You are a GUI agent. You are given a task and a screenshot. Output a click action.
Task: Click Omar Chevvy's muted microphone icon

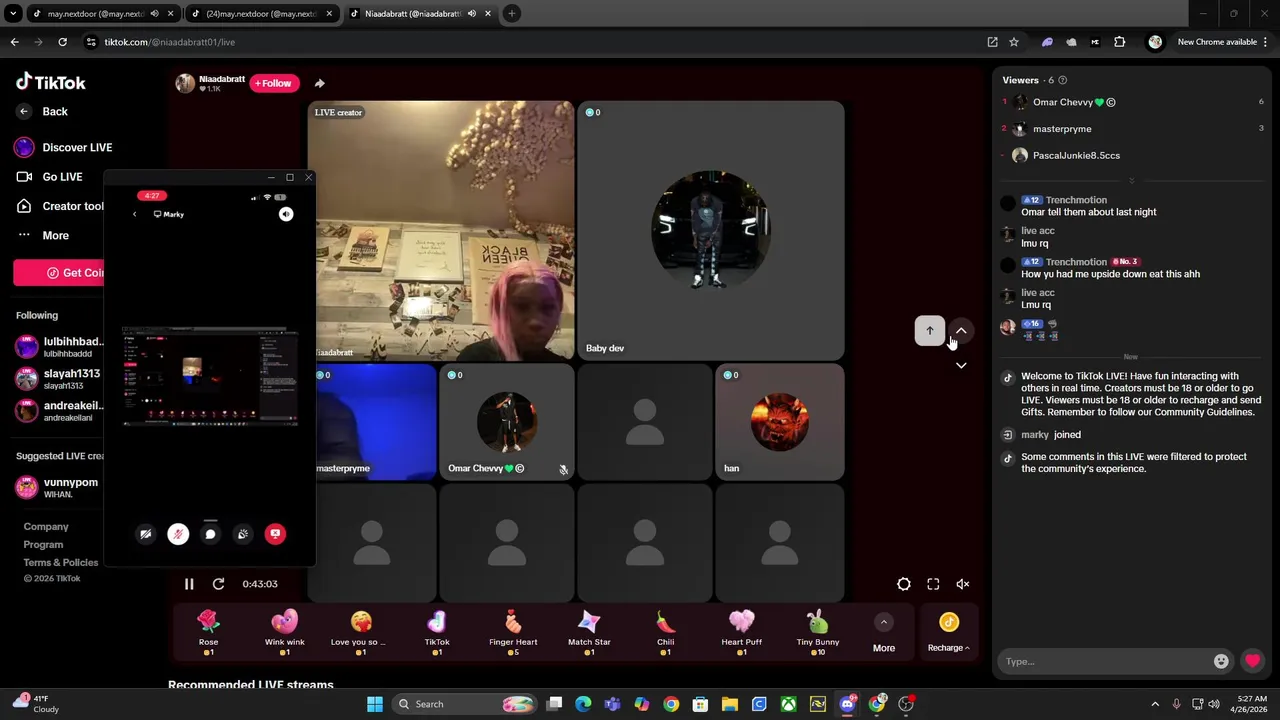pyautogui.click(x=563, y=469)
